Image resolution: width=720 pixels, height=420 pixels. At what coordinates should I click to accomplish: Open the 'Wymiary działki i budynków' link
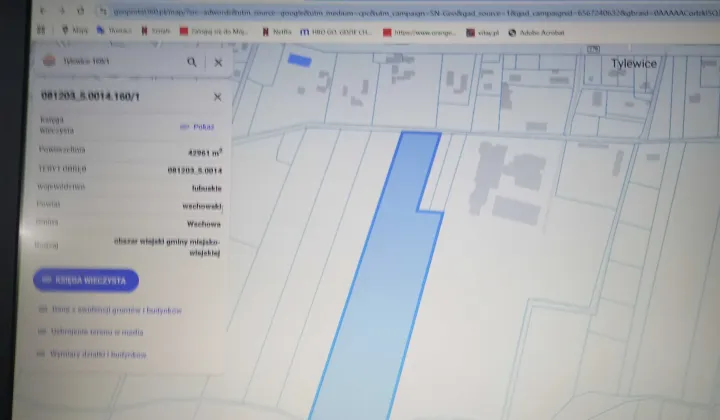[x=92, y=354]
